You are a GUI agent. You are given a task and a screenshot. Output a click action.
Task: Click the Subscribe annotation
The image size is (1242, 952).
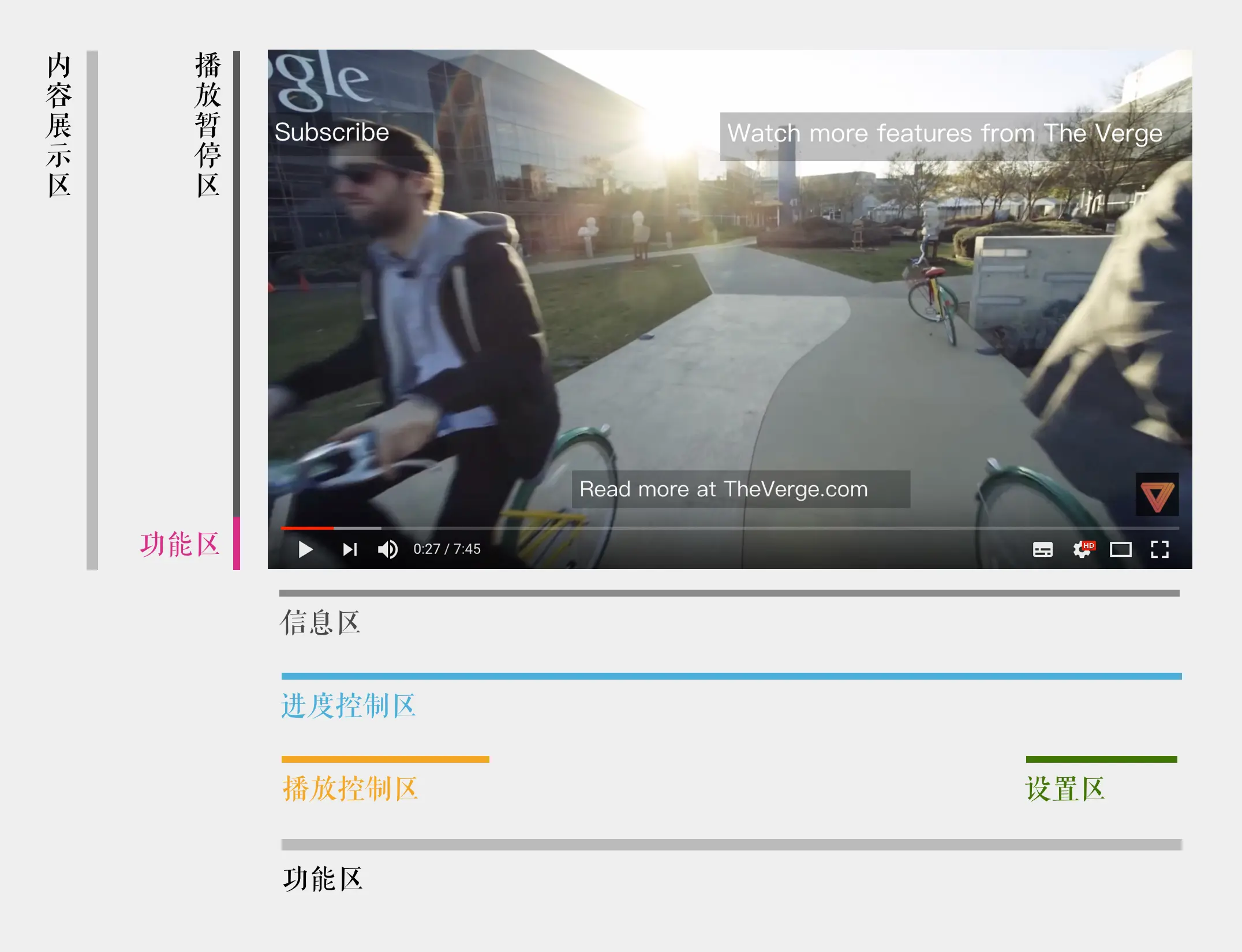pos(332,132)
